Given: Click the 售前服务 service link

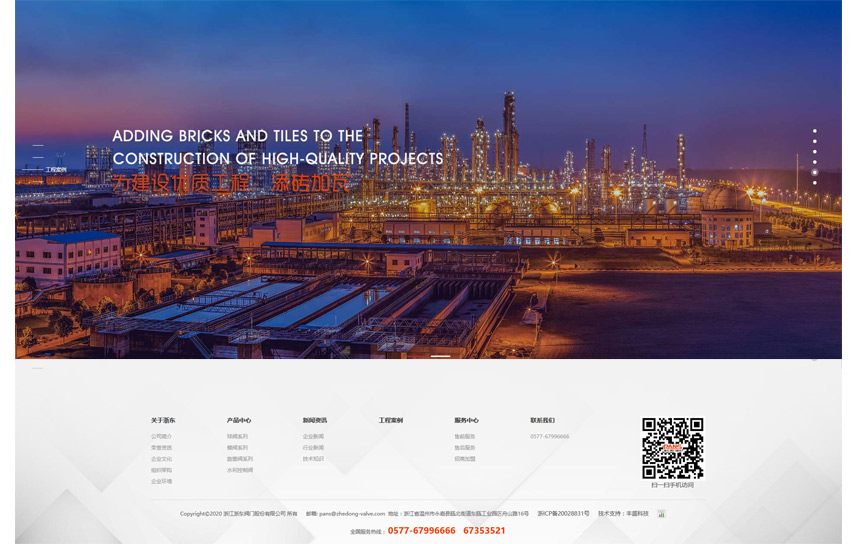Looking at the screenshot, I should (x=465, y=436).
